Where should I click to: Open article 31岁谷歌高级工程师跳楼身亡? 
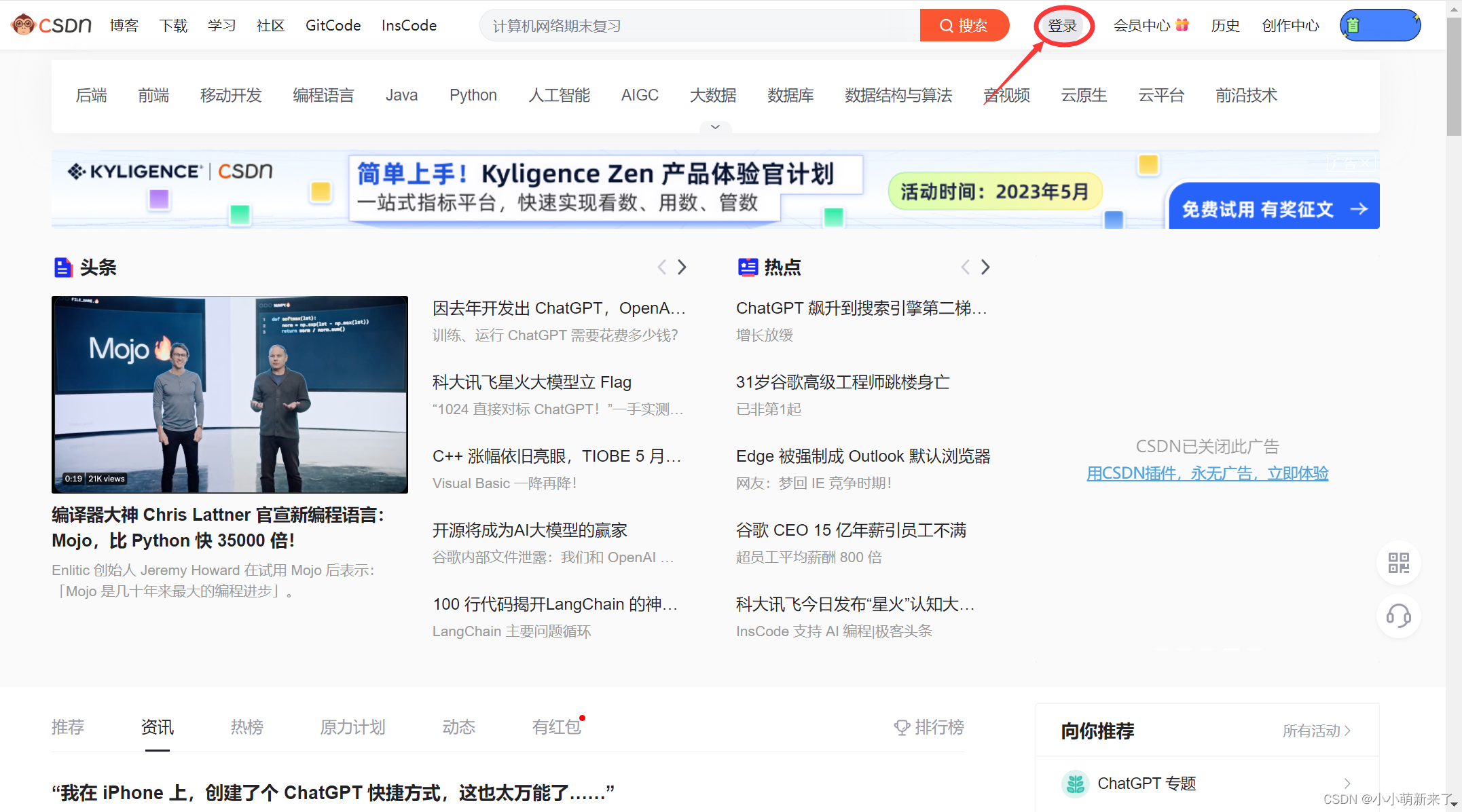point(843,382)
